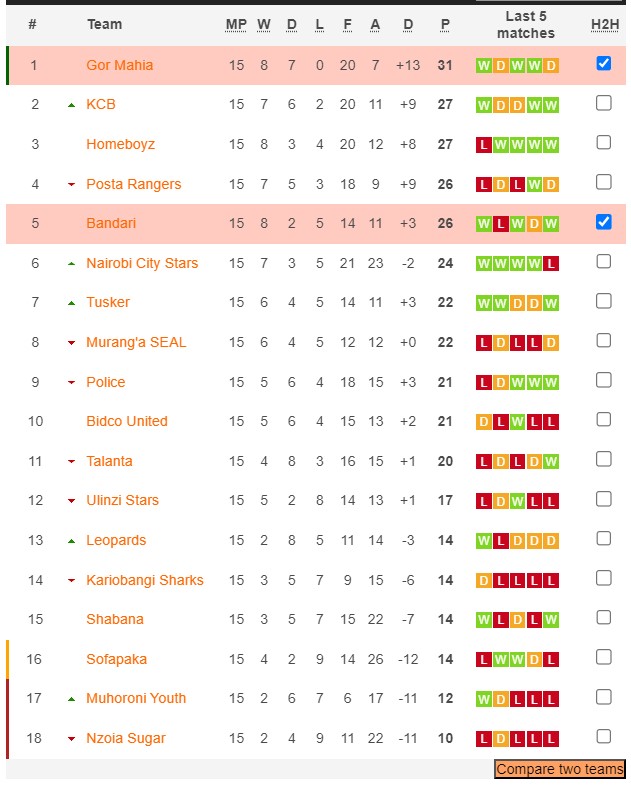Click the MP column header
The width and height of the screenshot is (631, 793).
pos(236,24)
